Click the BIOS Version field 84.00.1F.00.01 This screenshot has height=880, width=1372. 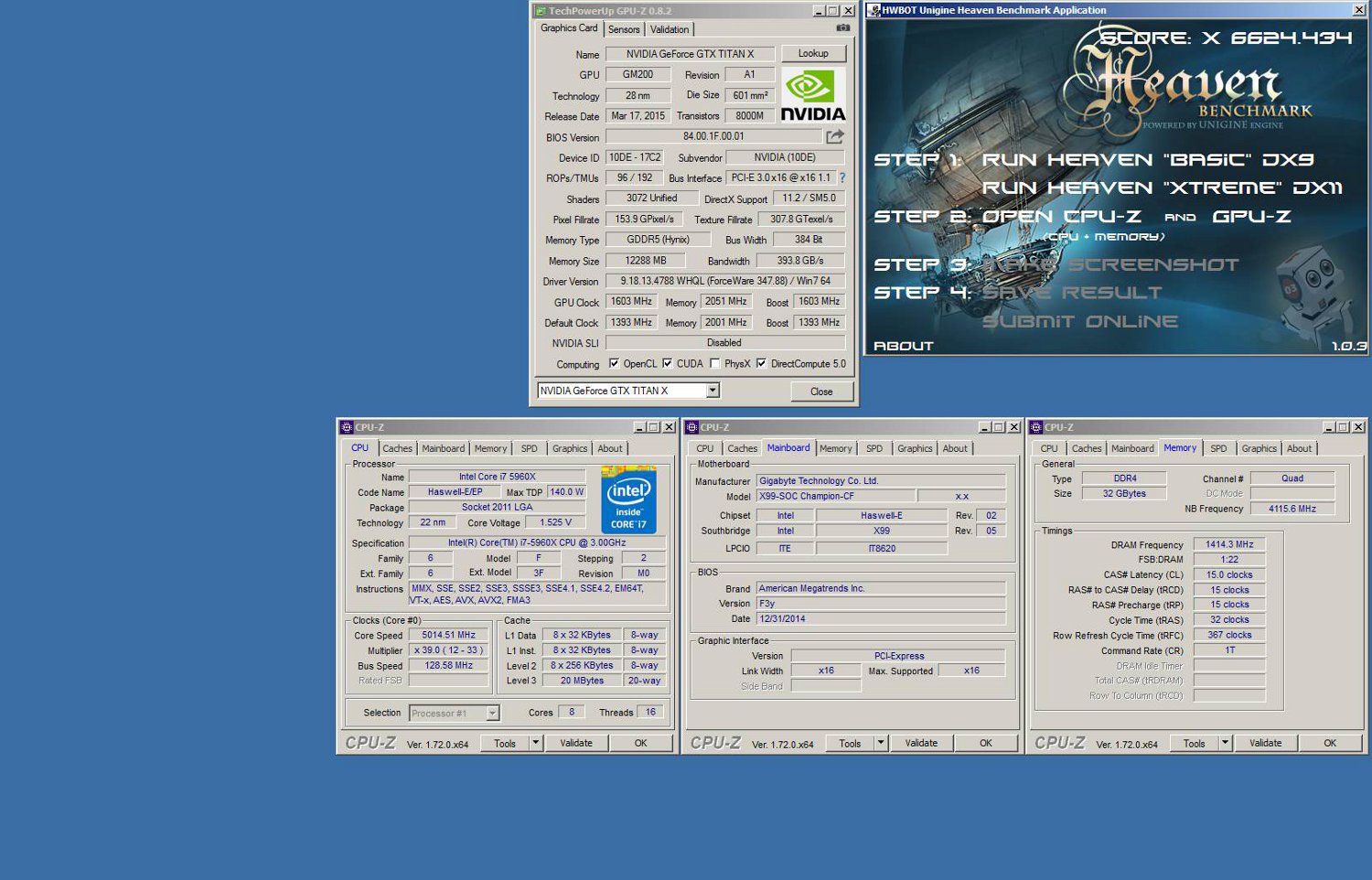coord(713,136)
